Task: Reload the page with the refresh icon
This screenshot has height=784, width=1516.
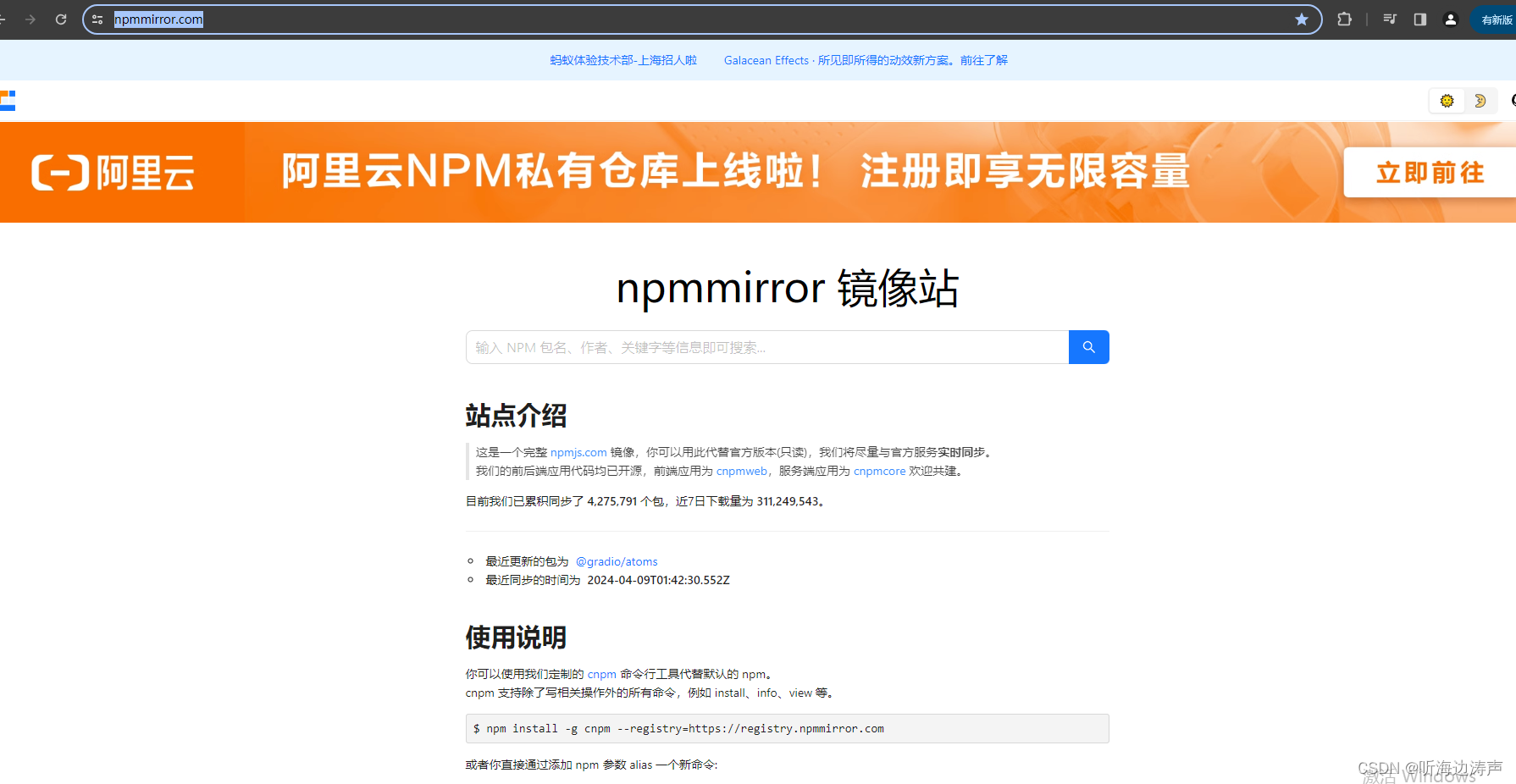Action: [61, 19]
